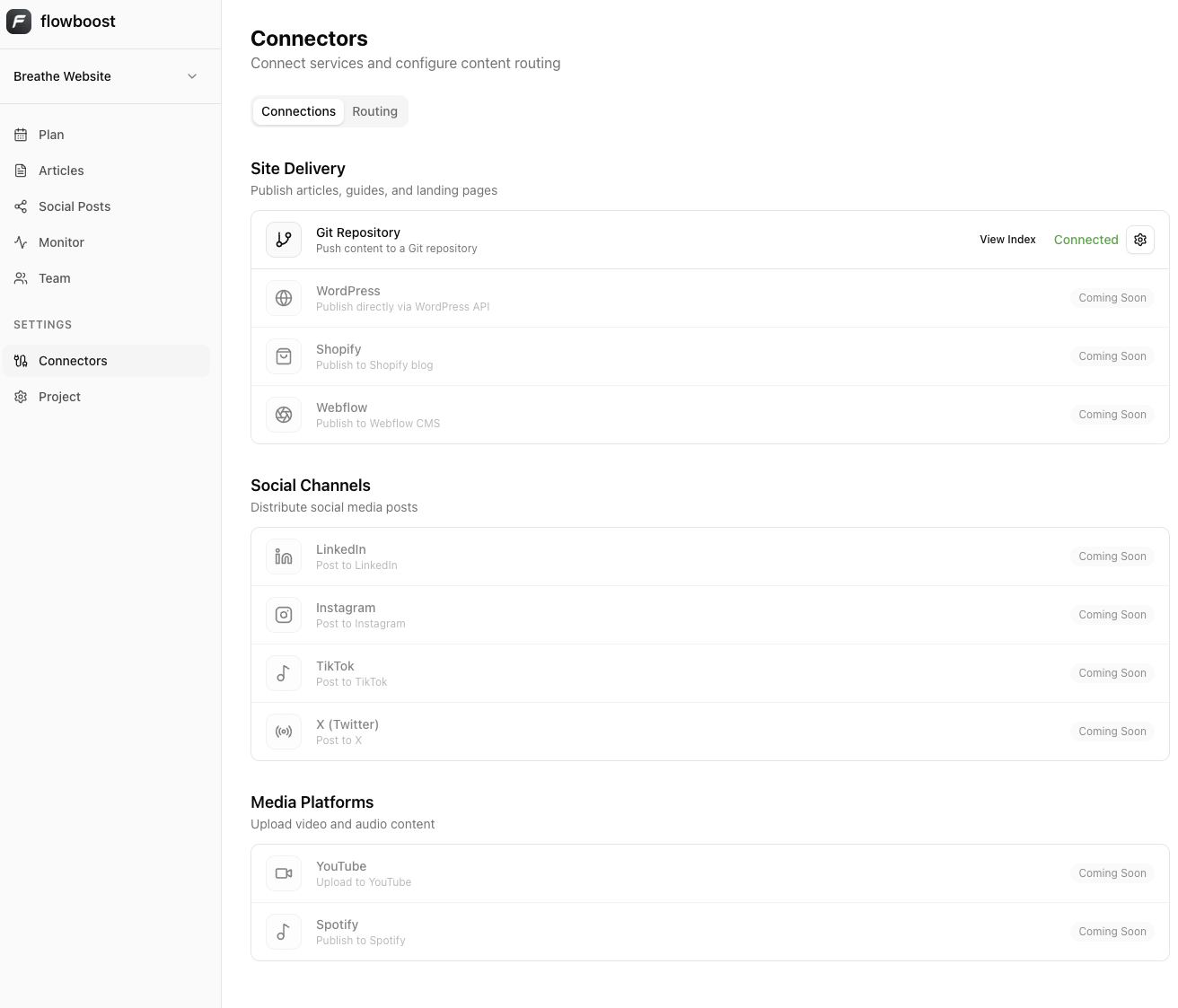
Task: Click the Instagram camera icon
Action: (x=284, y=615)
